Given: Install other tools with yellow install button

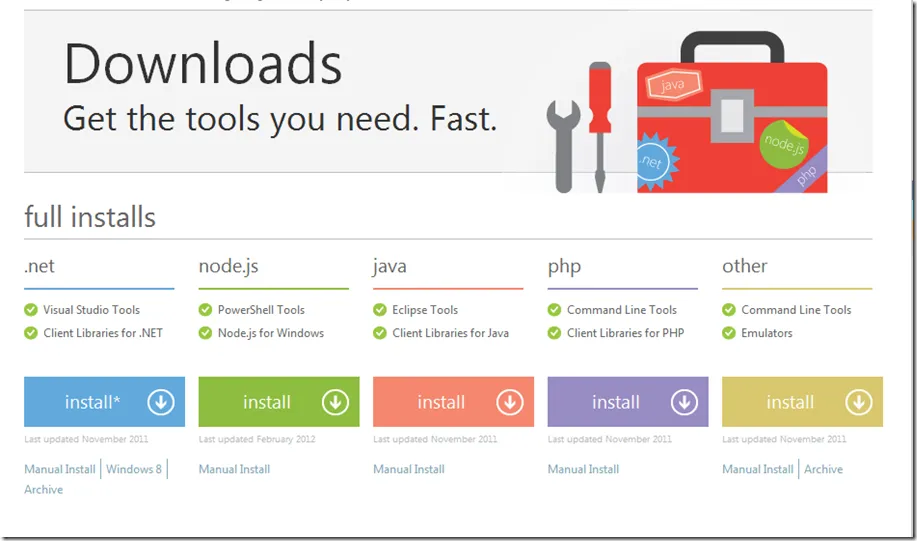Looking at the screenshot, I should (x=802, y=402).
